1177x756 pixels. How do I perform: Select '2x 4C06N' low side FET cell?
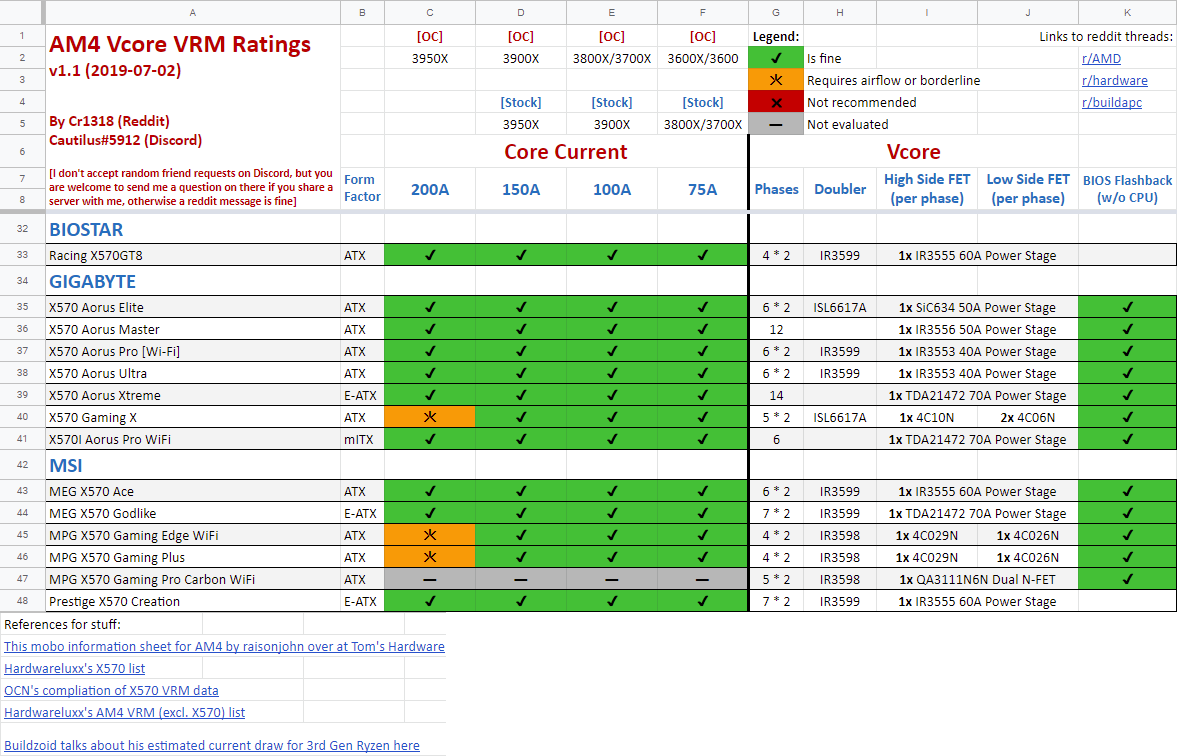tap(1028, 417)
